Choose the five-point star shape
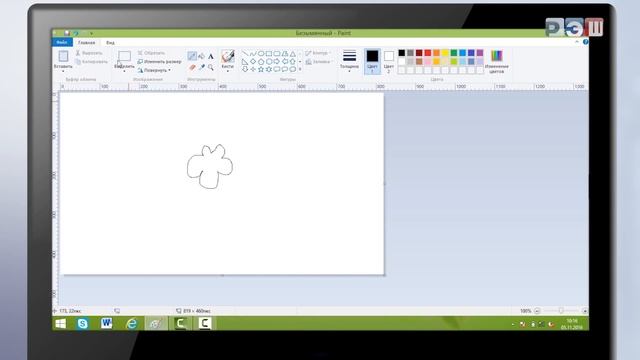This screenshot has width=640, height=360. click(x=261, y=69)
